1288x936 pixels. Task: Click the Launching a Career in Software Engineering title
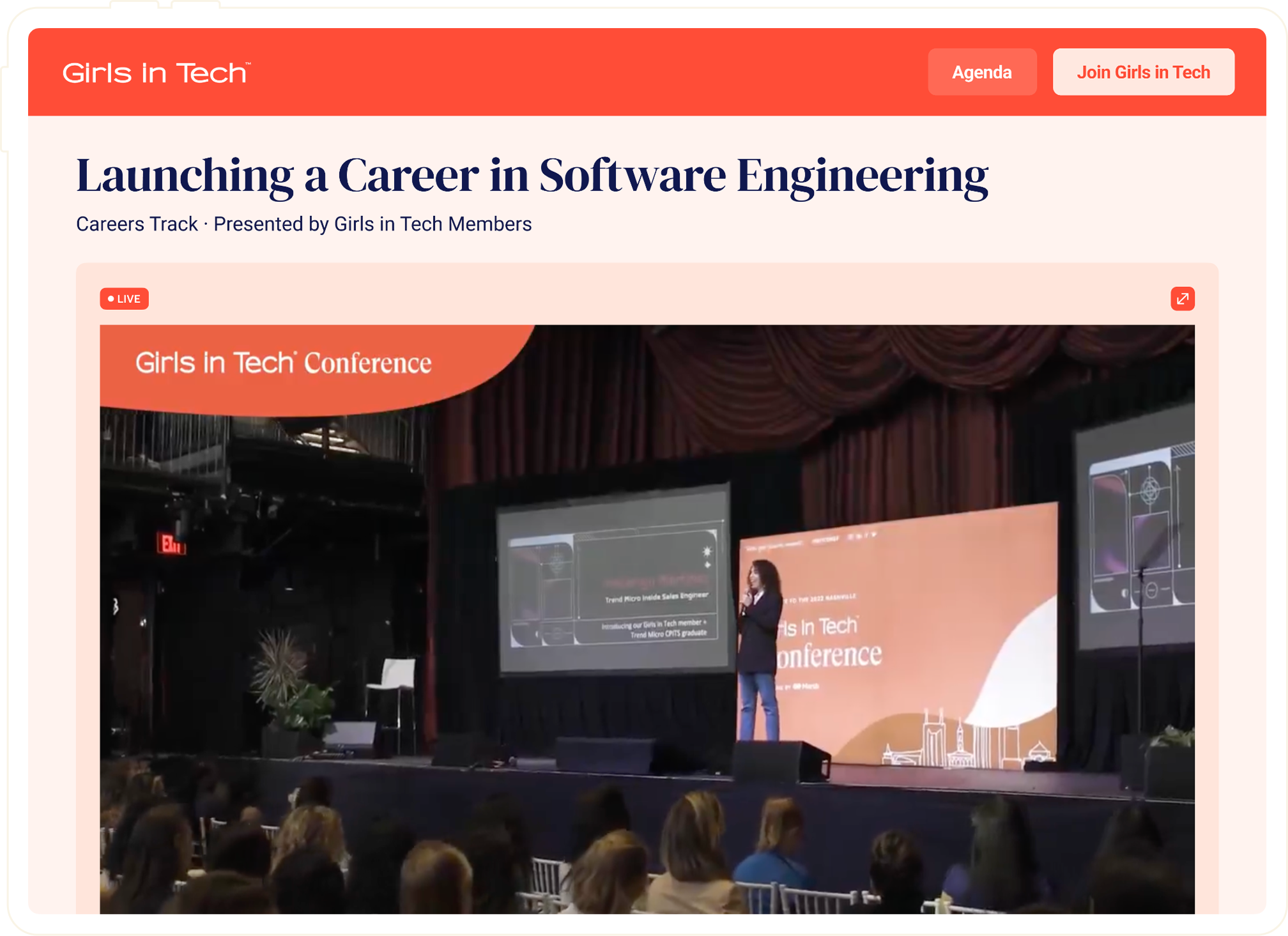tap(532, 176)
